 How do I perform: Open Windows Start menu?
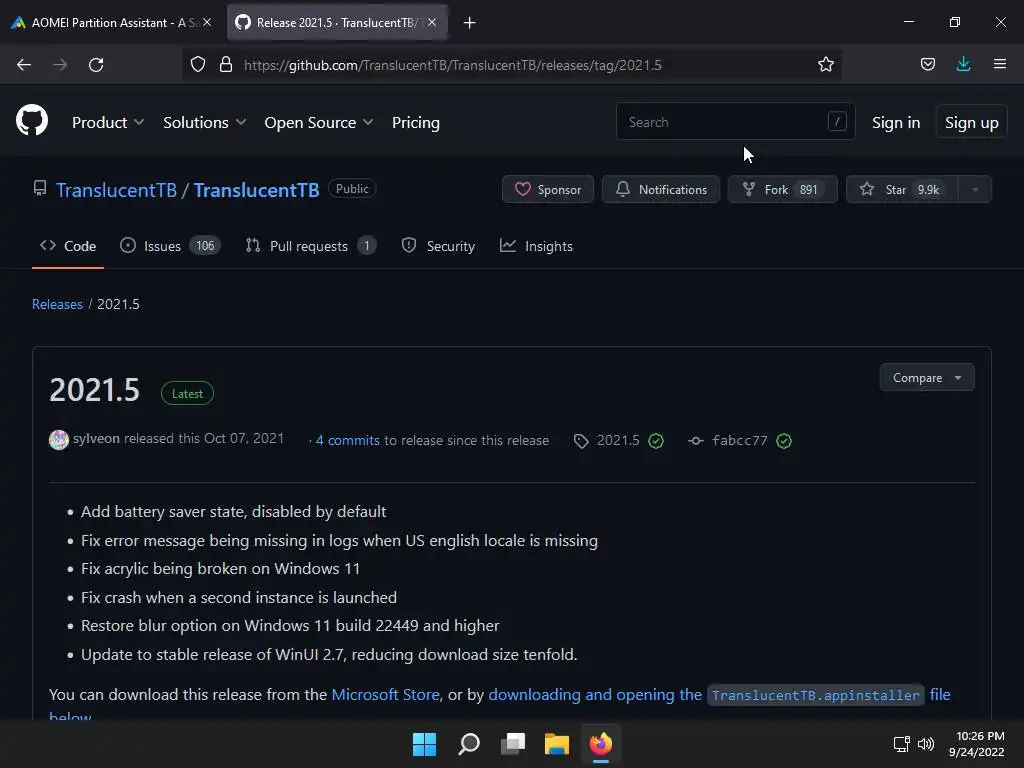click(x=424, y=744)
